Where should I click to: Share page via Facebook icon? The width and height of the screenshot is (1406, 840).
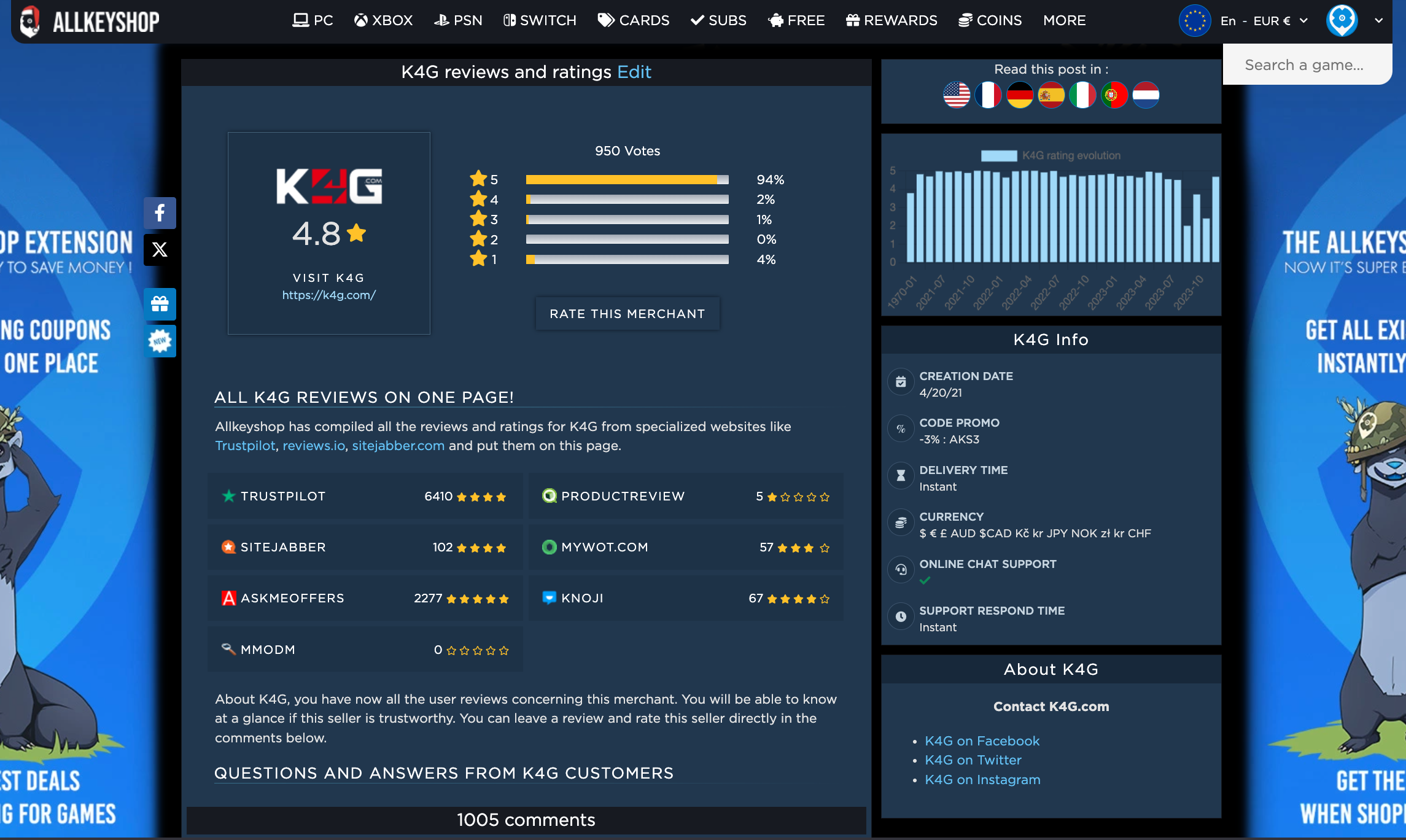pyautogui.click(x=160, y=213)
